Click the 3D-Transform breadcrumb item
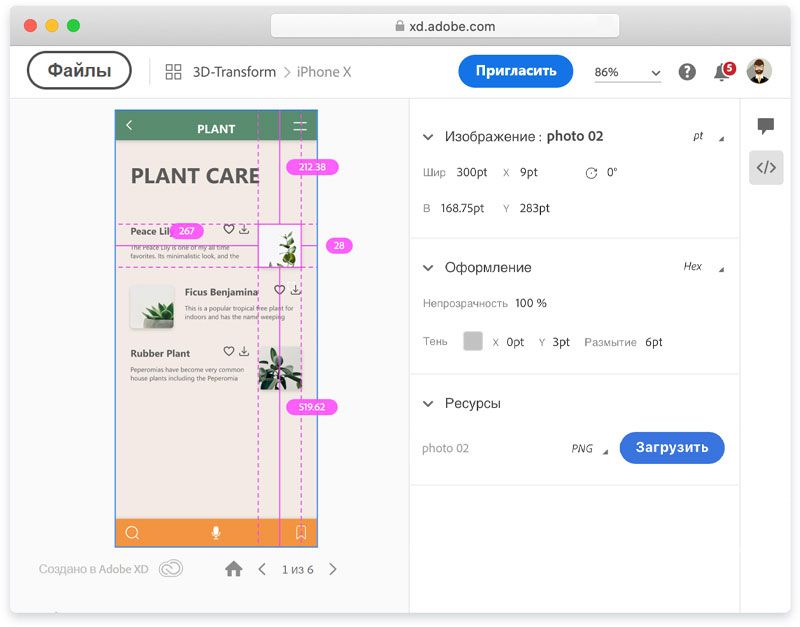The image size is (800, 627). 234,72
